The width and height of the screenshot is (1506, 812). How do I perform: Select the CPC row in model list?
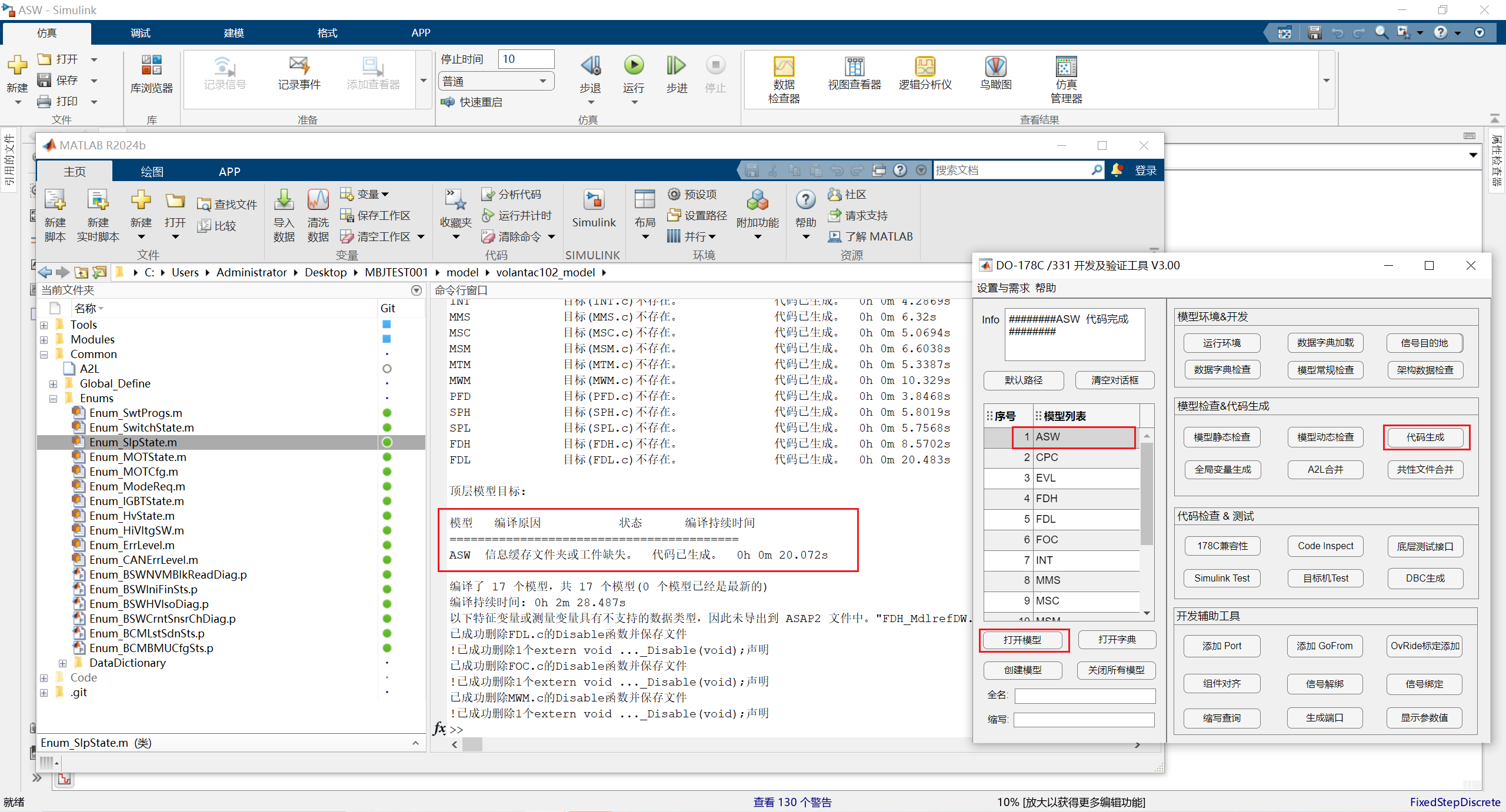click(1062, 457)
